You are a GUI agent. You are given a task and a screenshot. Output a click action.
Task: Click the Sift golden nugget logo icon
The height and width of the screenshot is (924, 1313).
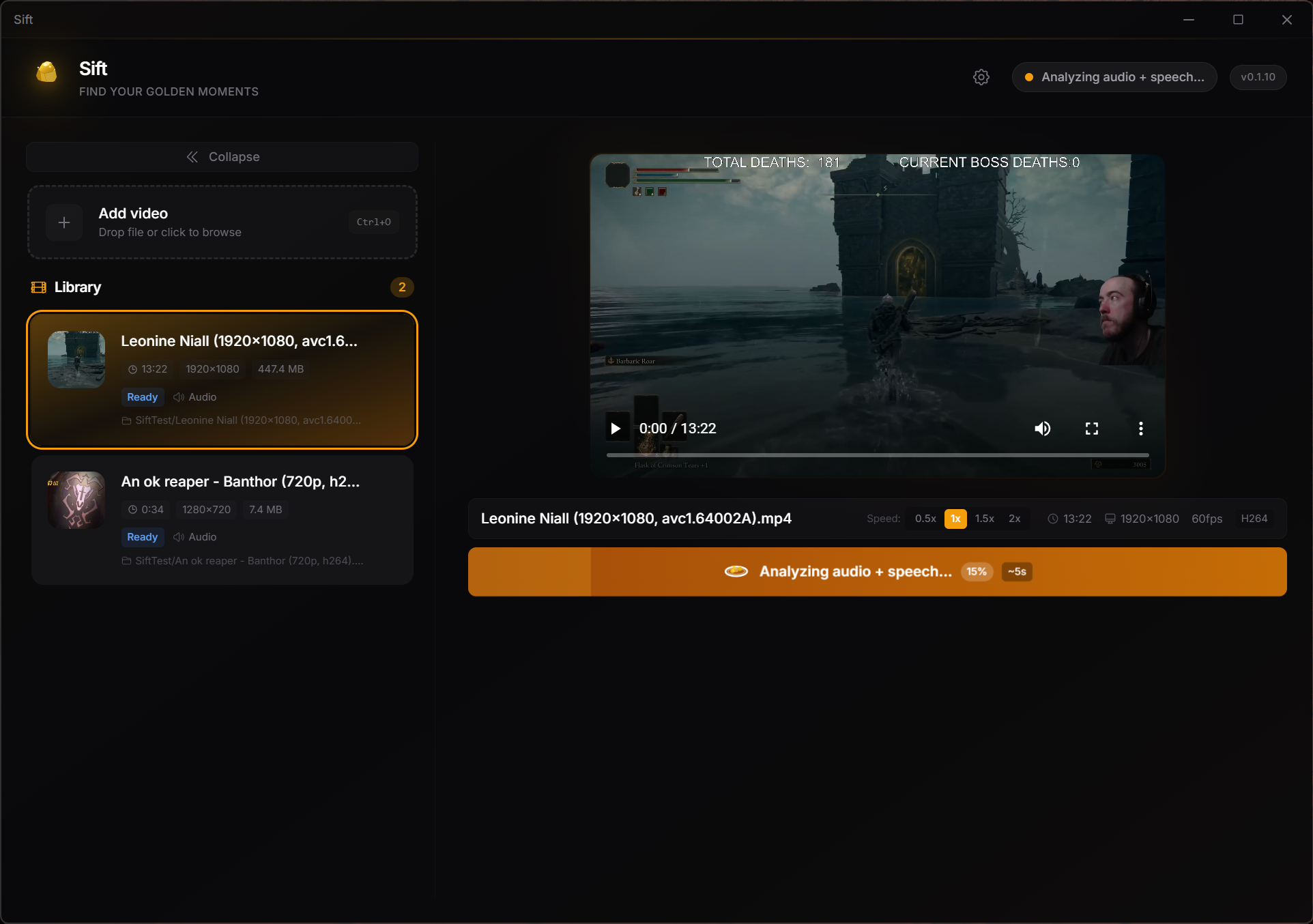click(46, 72)
